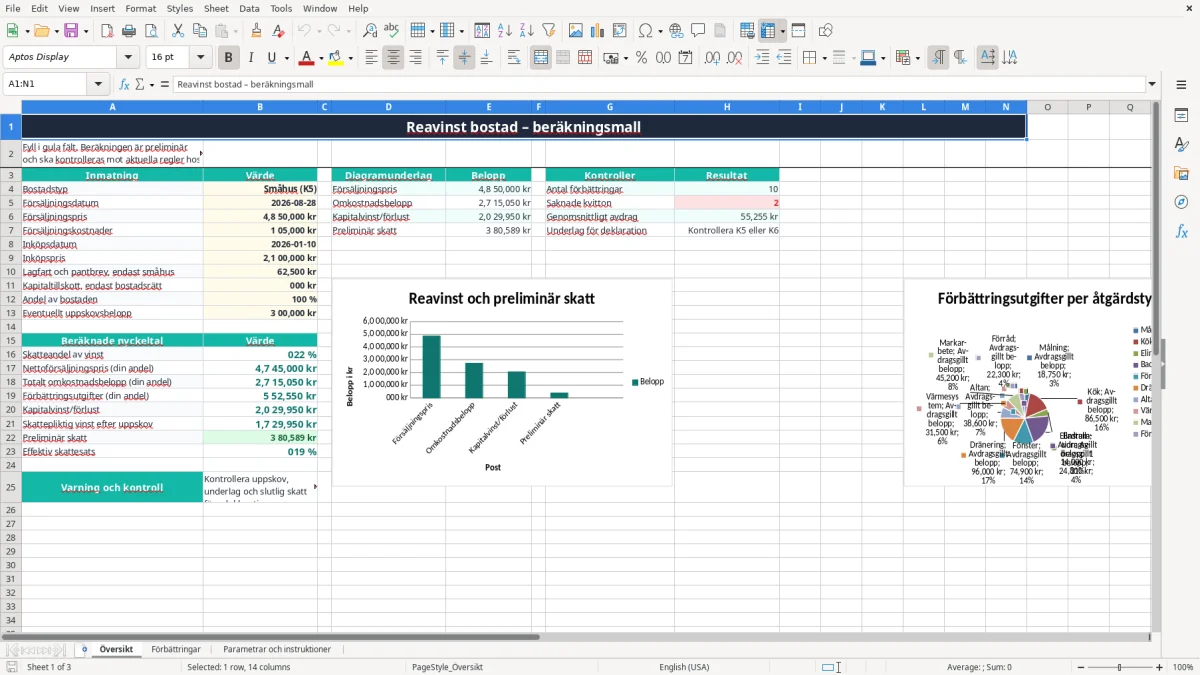1200x675 pixels.
Task: Print the document with the printer icon
Action: [x=129, y=31]
